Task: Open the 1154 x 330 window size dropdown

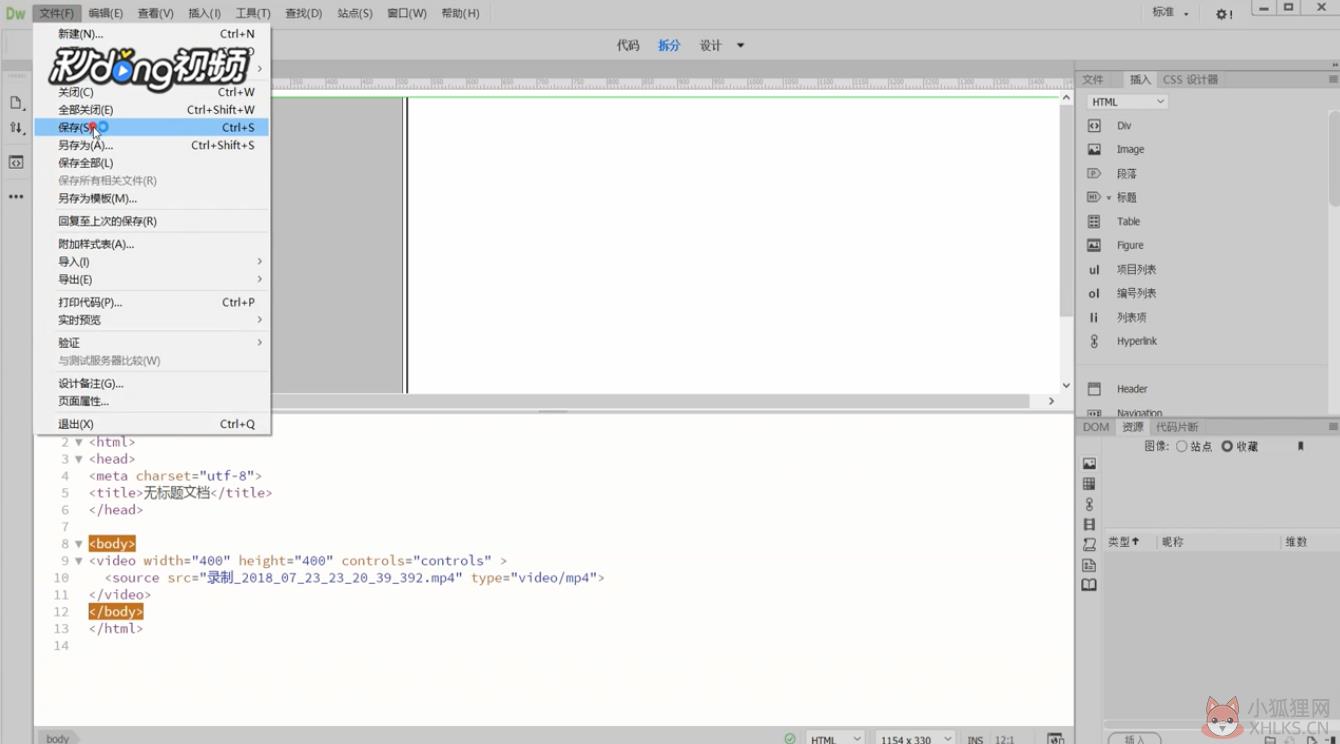Action: 915,739
